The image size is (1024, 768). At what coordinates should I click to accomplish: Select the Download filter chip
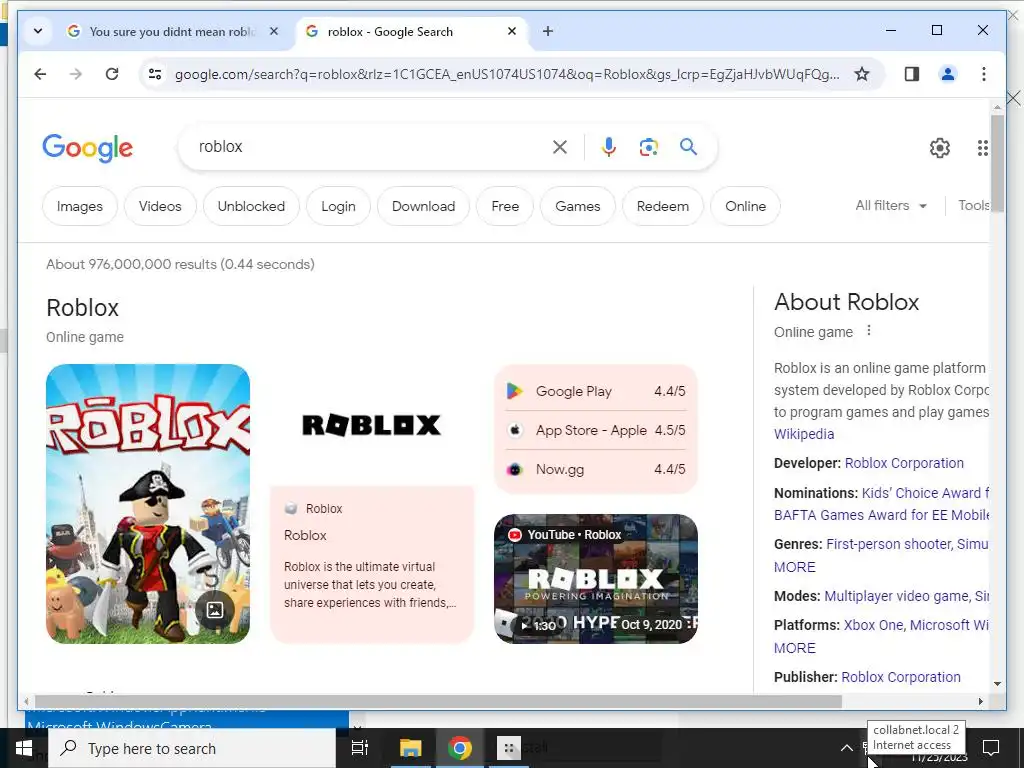tap(423, 206)
